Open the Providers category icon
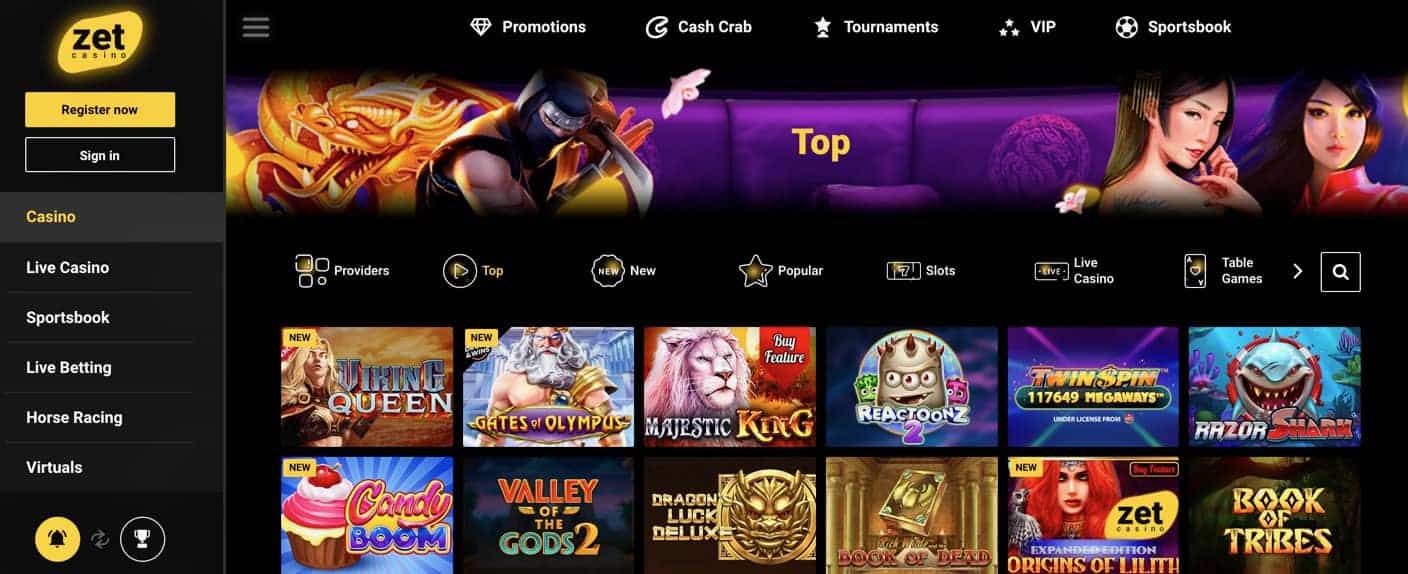Viewport: 1408px width, 574px height. [312, 271]
